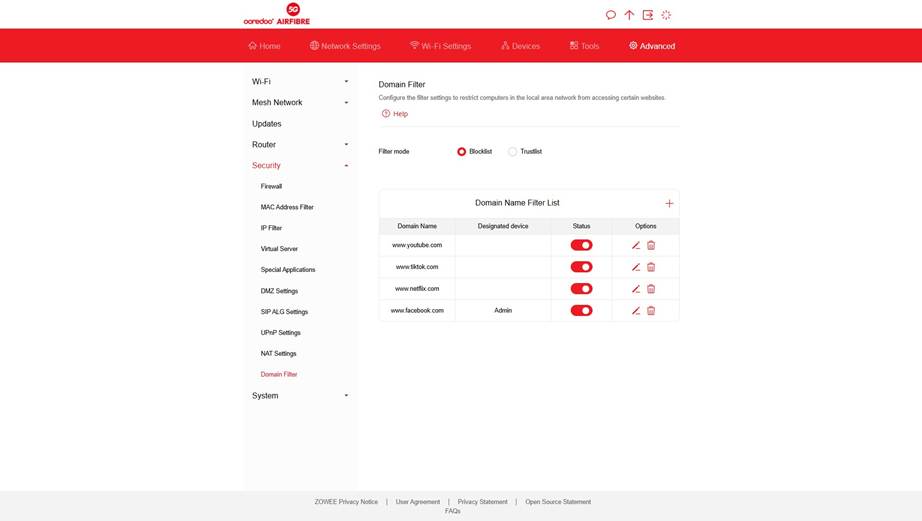922x521 pixels.
Task: Open the Network Settings tab
Action: 345,46
